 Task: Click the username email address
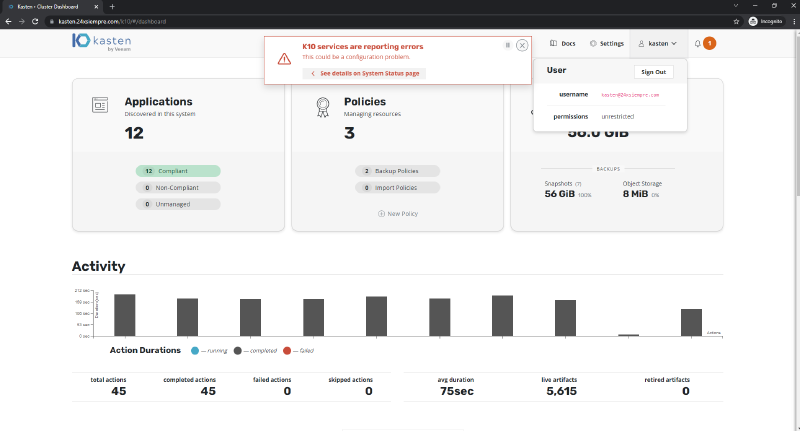[x=630, y=95]
